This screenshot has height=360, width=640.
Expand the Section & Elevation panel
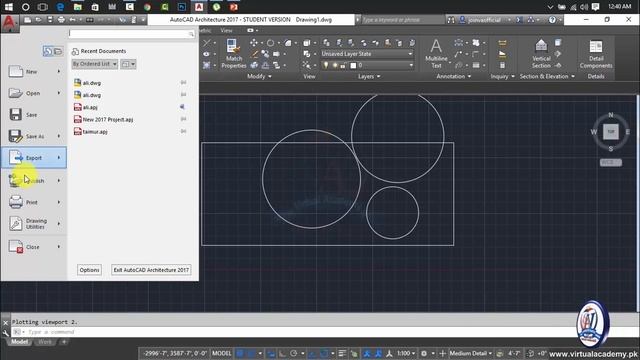click(547, 76)
